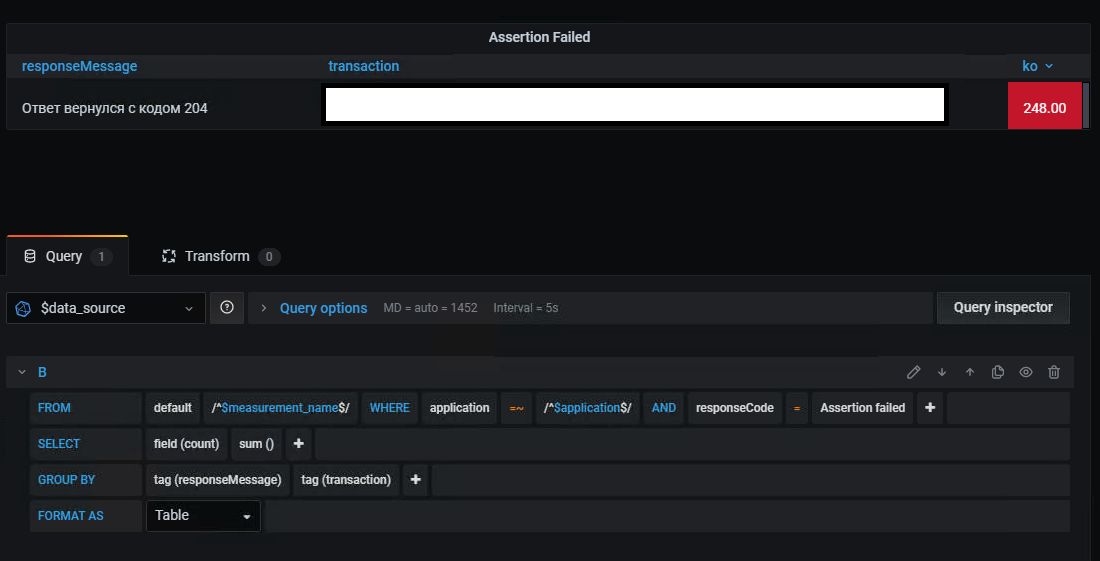Add WHERE condition plus button
This screenshot has width=1100, height=561.
tap(930, 407)
